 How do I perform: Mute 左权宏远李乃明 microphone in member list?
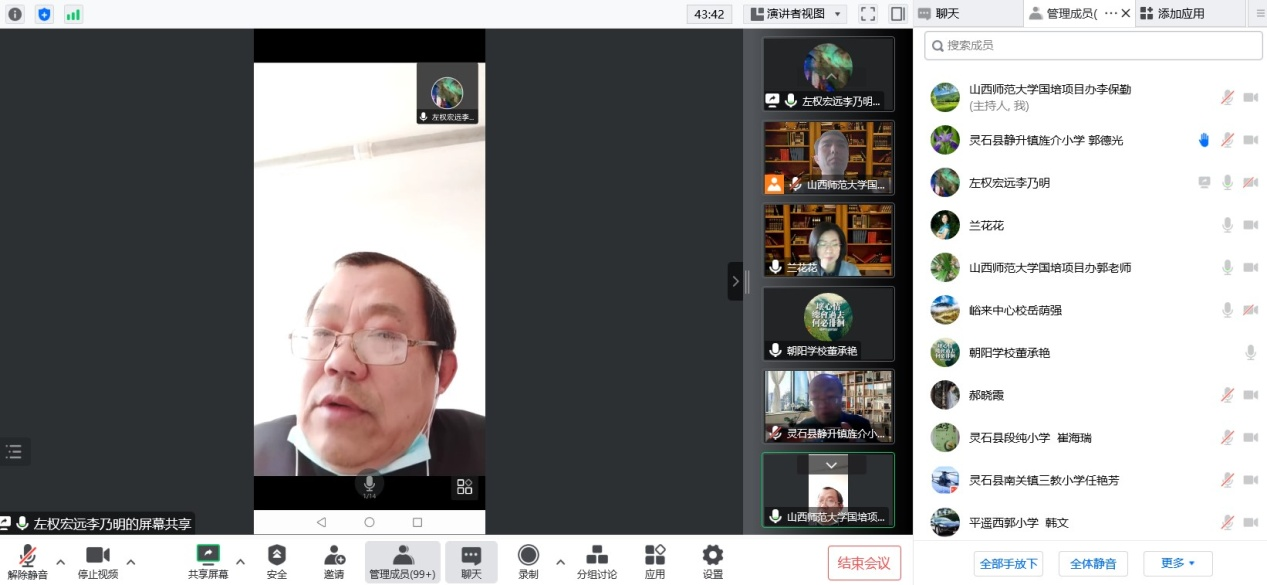1227,182
